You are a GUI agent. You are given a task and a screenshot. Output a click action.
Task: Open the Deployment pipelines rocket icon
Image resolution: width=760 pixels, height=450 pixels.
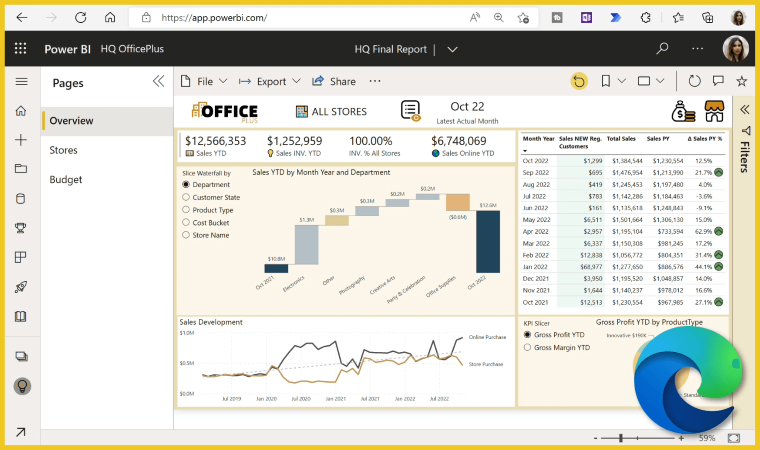20,287
